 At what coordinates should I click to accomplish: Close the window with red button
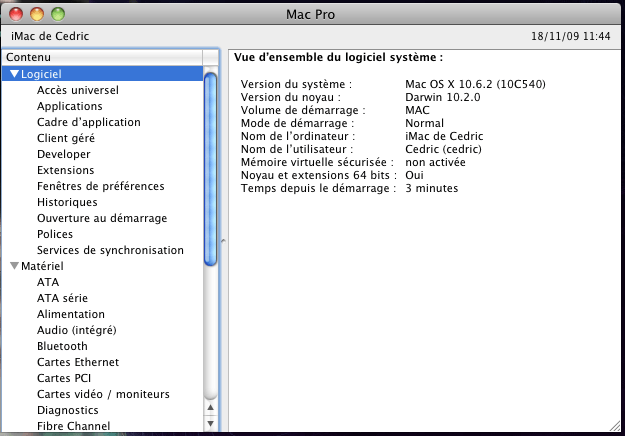point(16,14)
